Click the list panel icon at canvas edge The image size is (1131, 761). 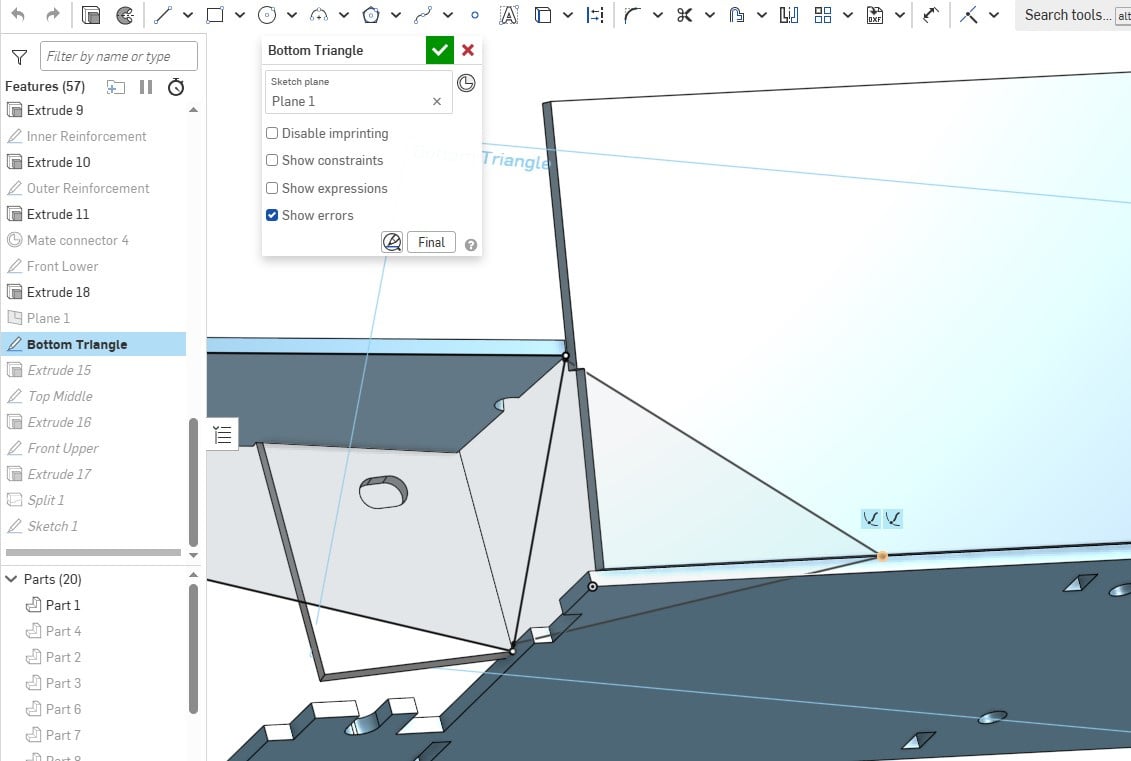point(222,434)
